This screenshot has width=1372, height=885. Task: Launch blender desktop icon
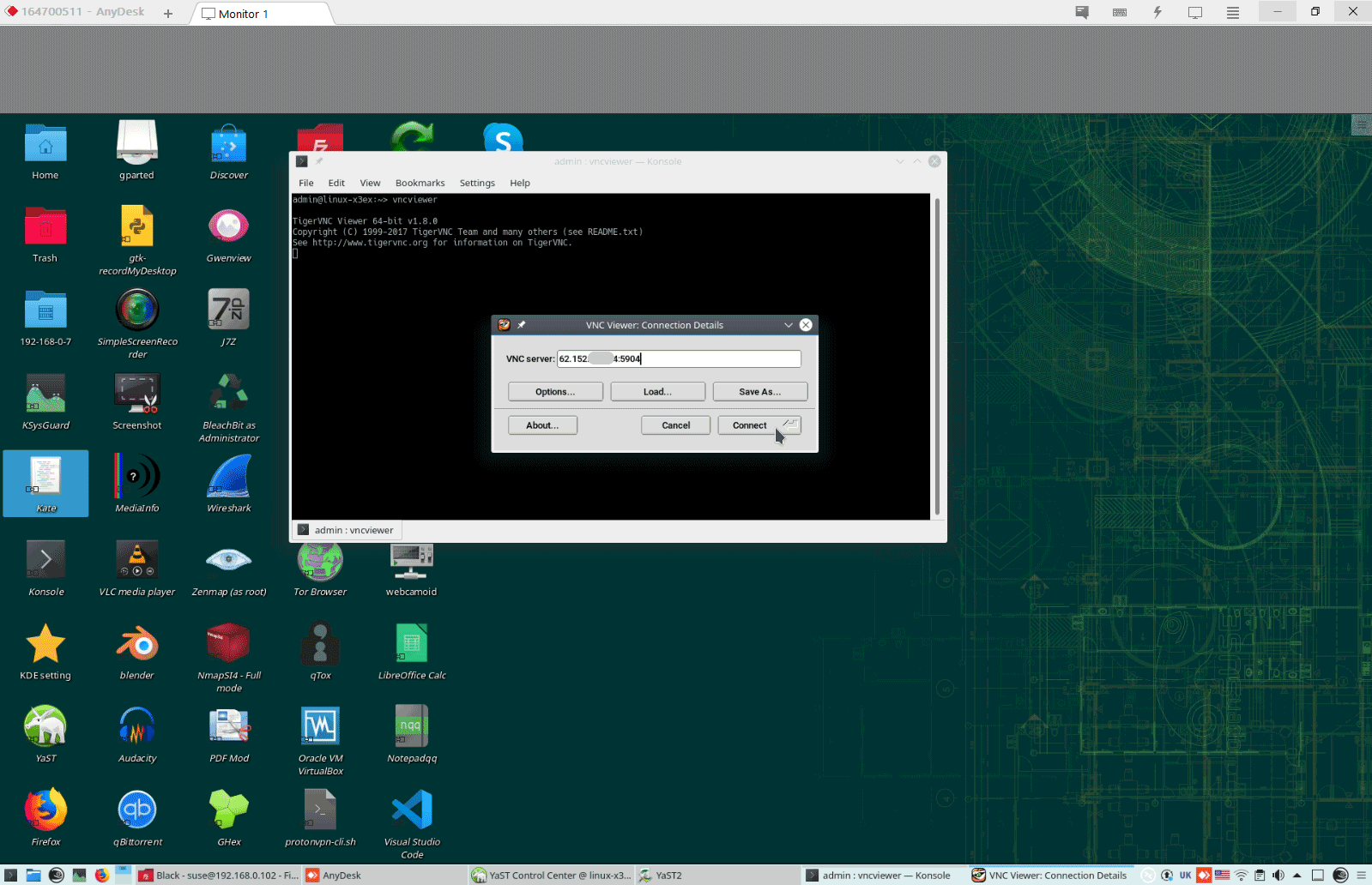tap(137, 652)
